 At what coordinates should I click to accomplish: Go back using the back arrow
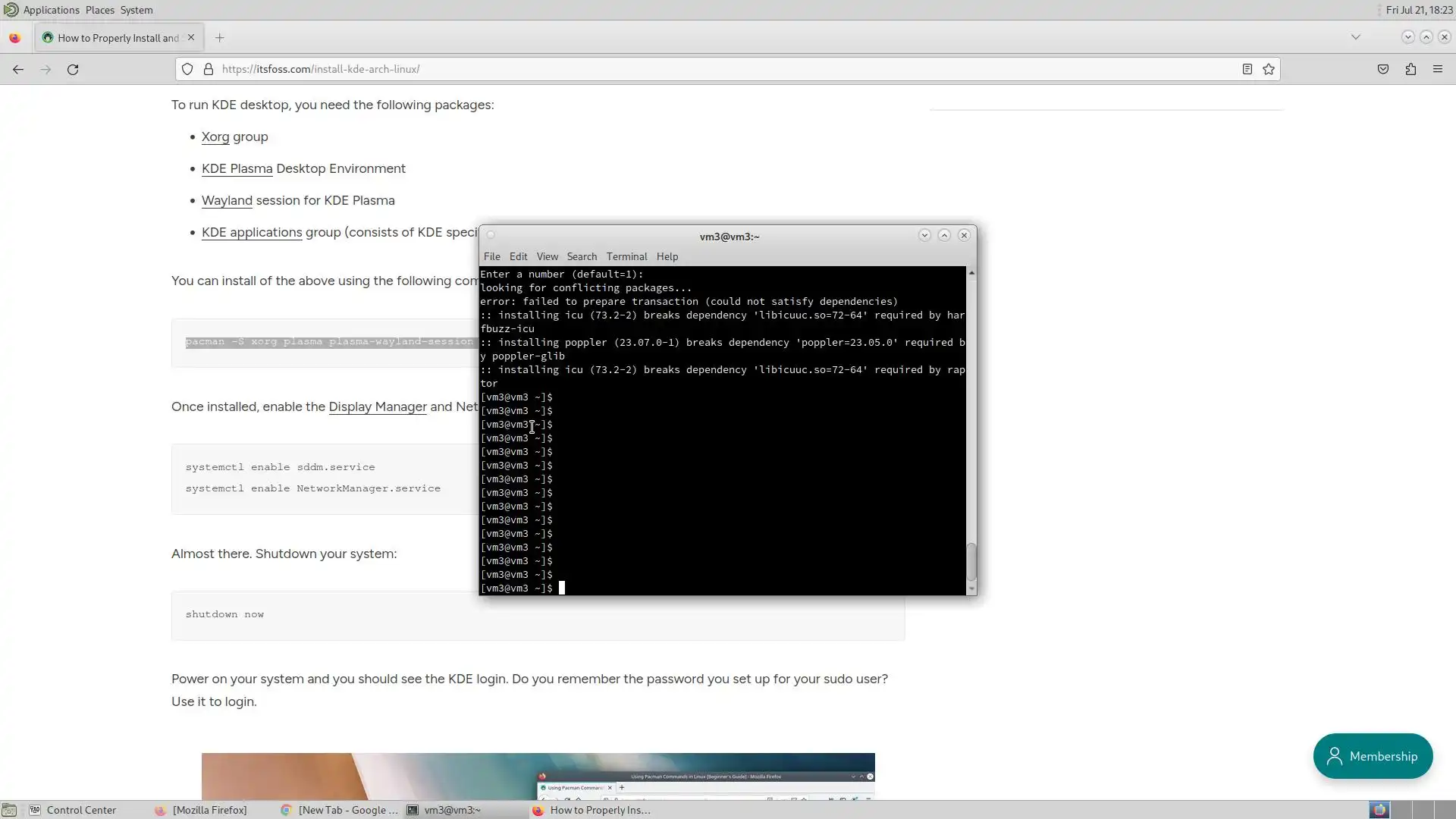tap(18, 69)
